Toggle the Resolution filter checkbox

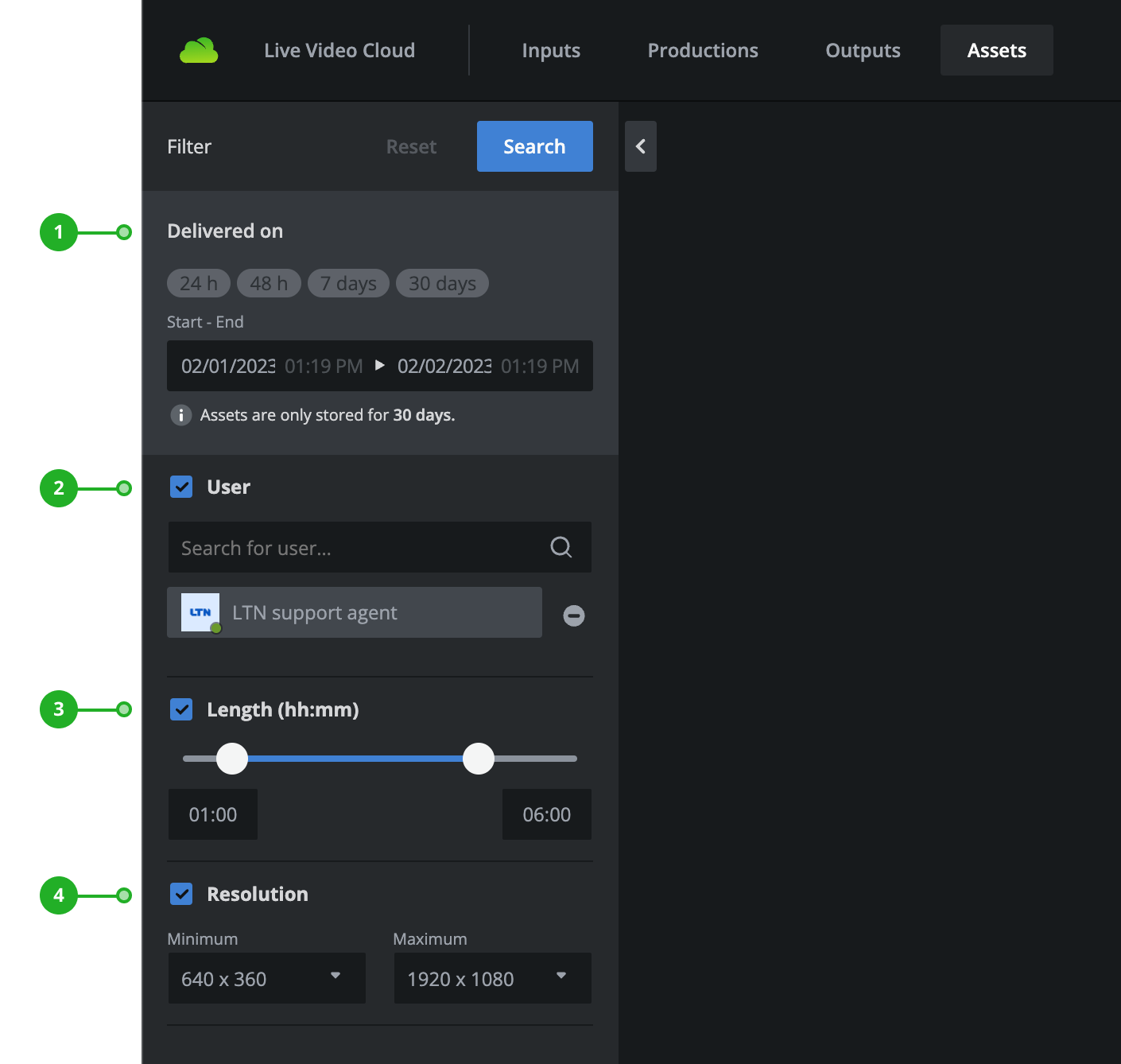(x=181, y=894)
